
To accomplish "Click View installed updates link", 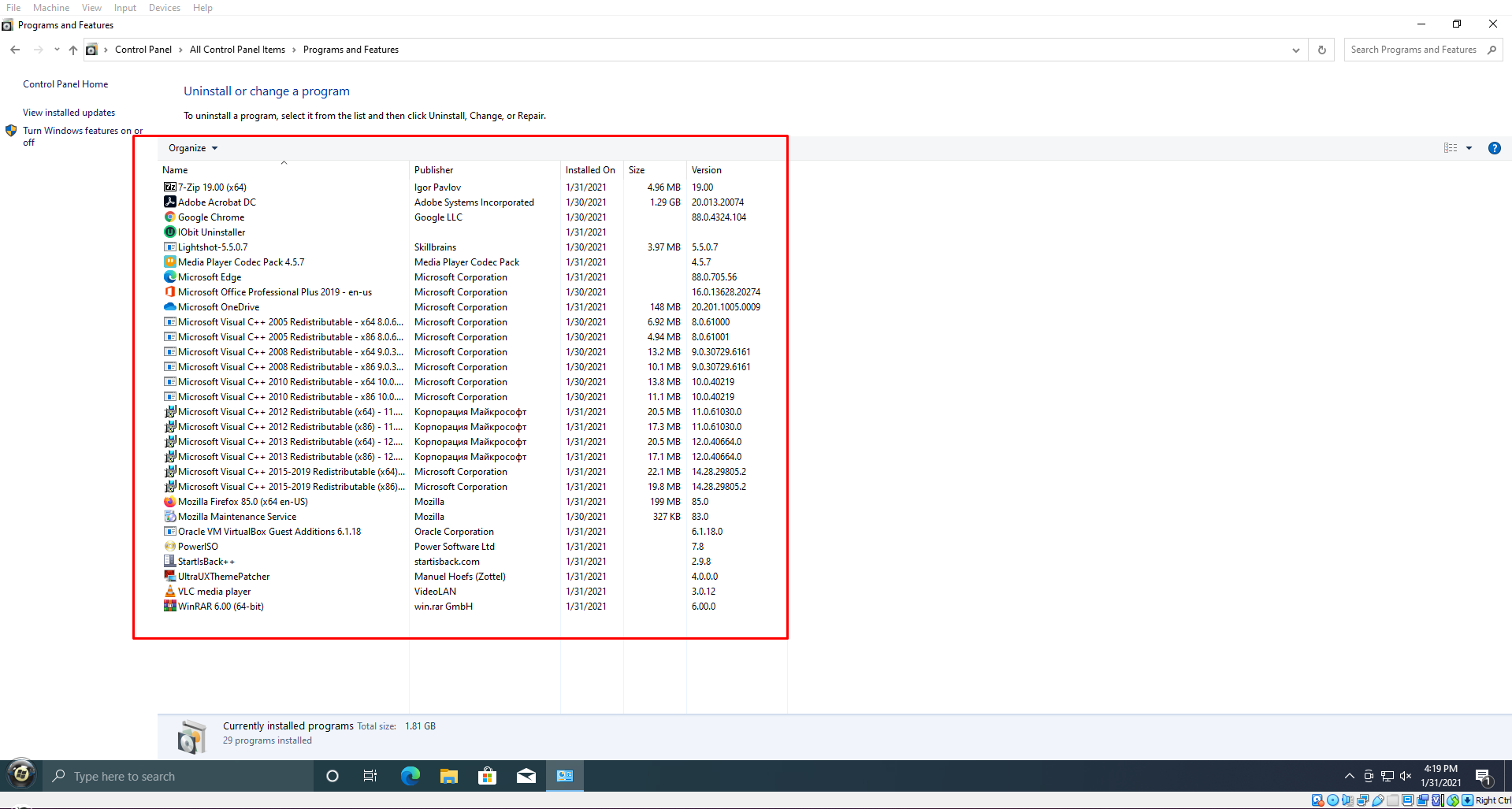I will (x=69, y=113).
